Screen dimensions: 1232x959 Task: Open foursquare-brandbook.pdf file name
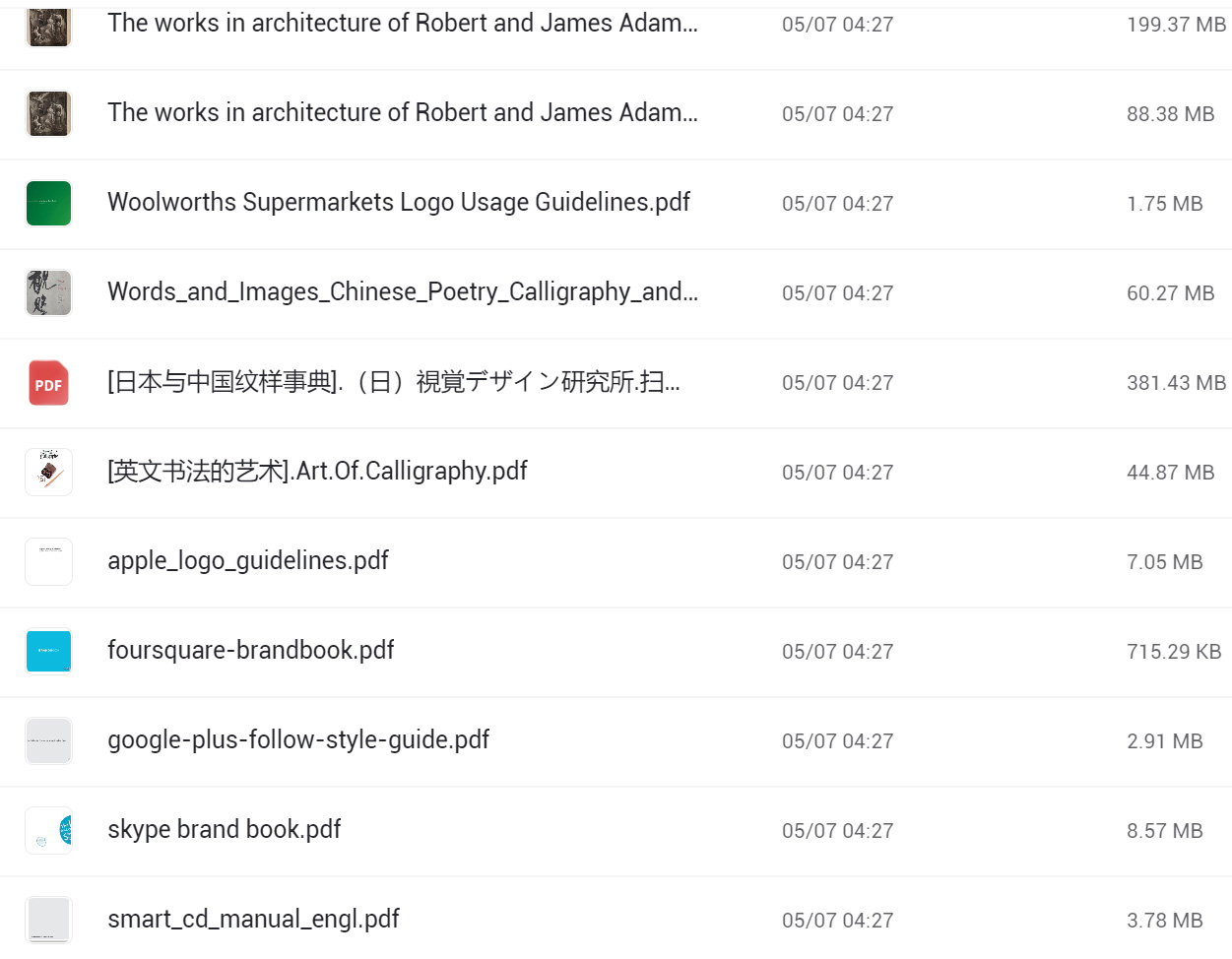pyautogui.click(x=251, y=651)
